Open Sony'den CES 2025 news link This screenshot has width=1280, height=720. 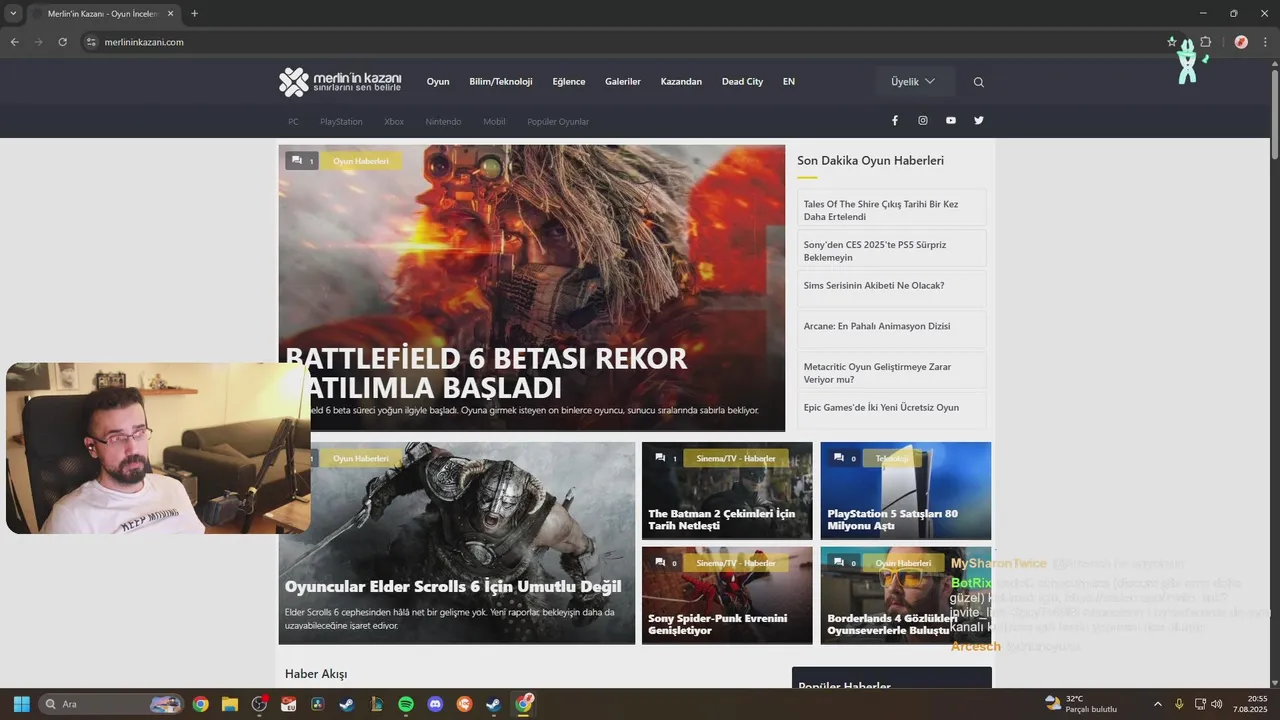point(892,250)
